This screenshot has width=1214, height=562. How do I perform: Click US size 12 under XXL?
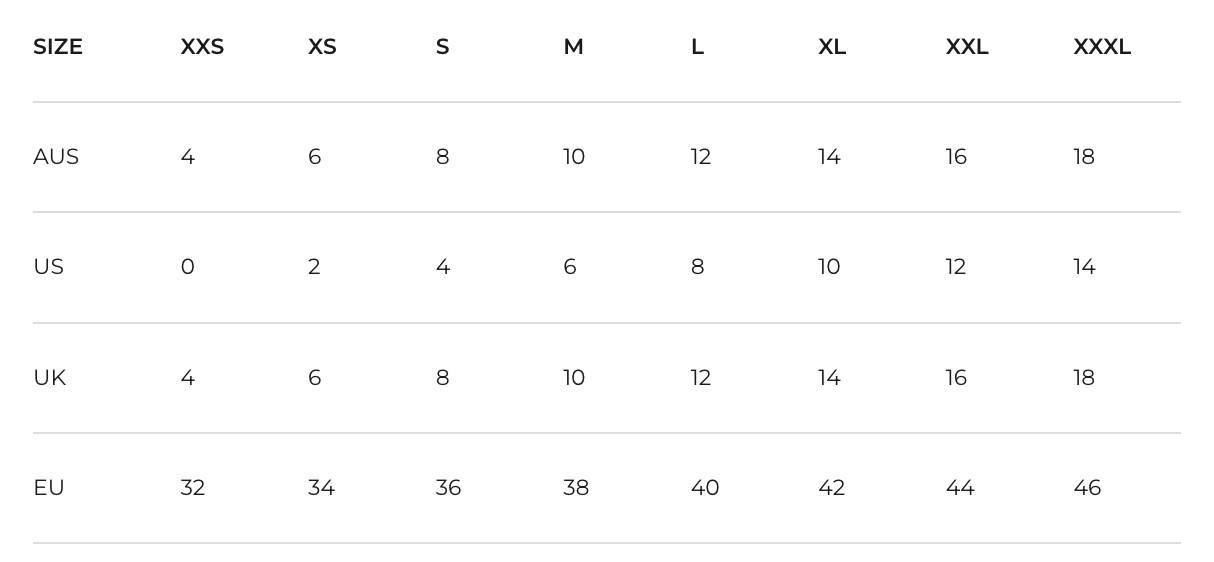pos(956,267)
